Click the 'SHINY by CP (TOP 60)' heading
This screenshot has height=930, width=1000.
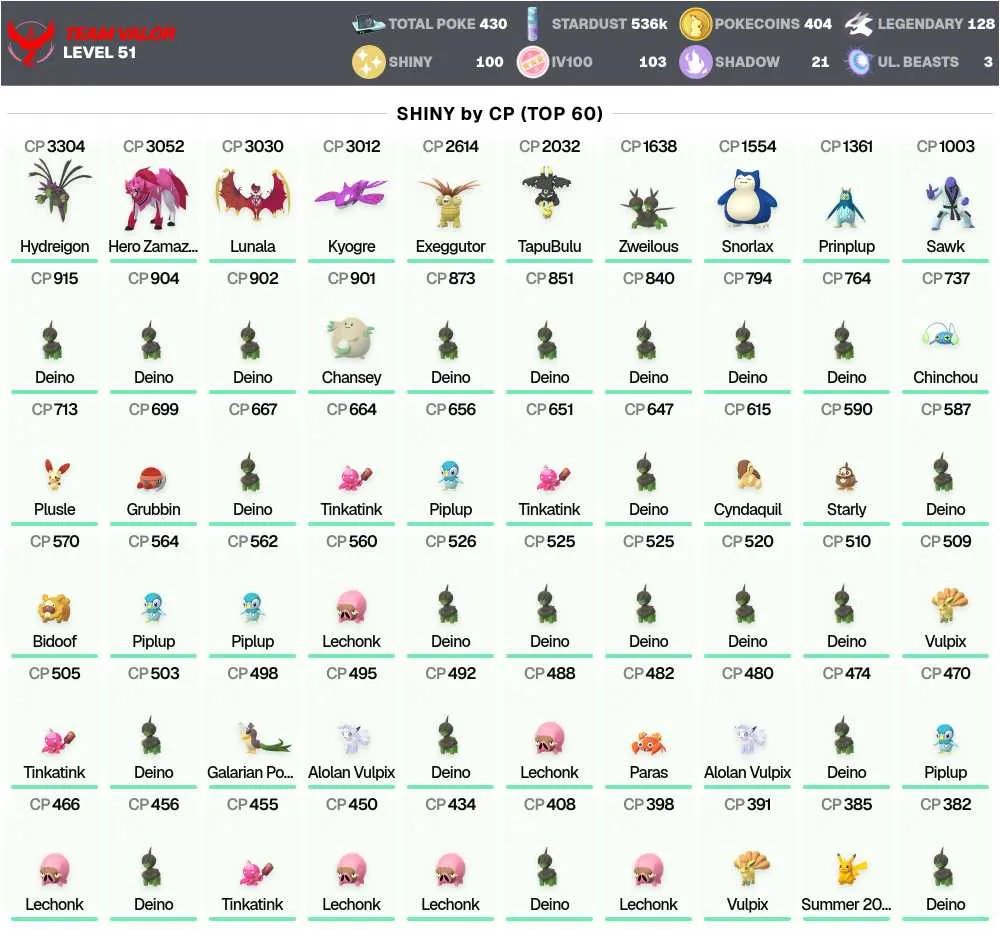[499, 114]
